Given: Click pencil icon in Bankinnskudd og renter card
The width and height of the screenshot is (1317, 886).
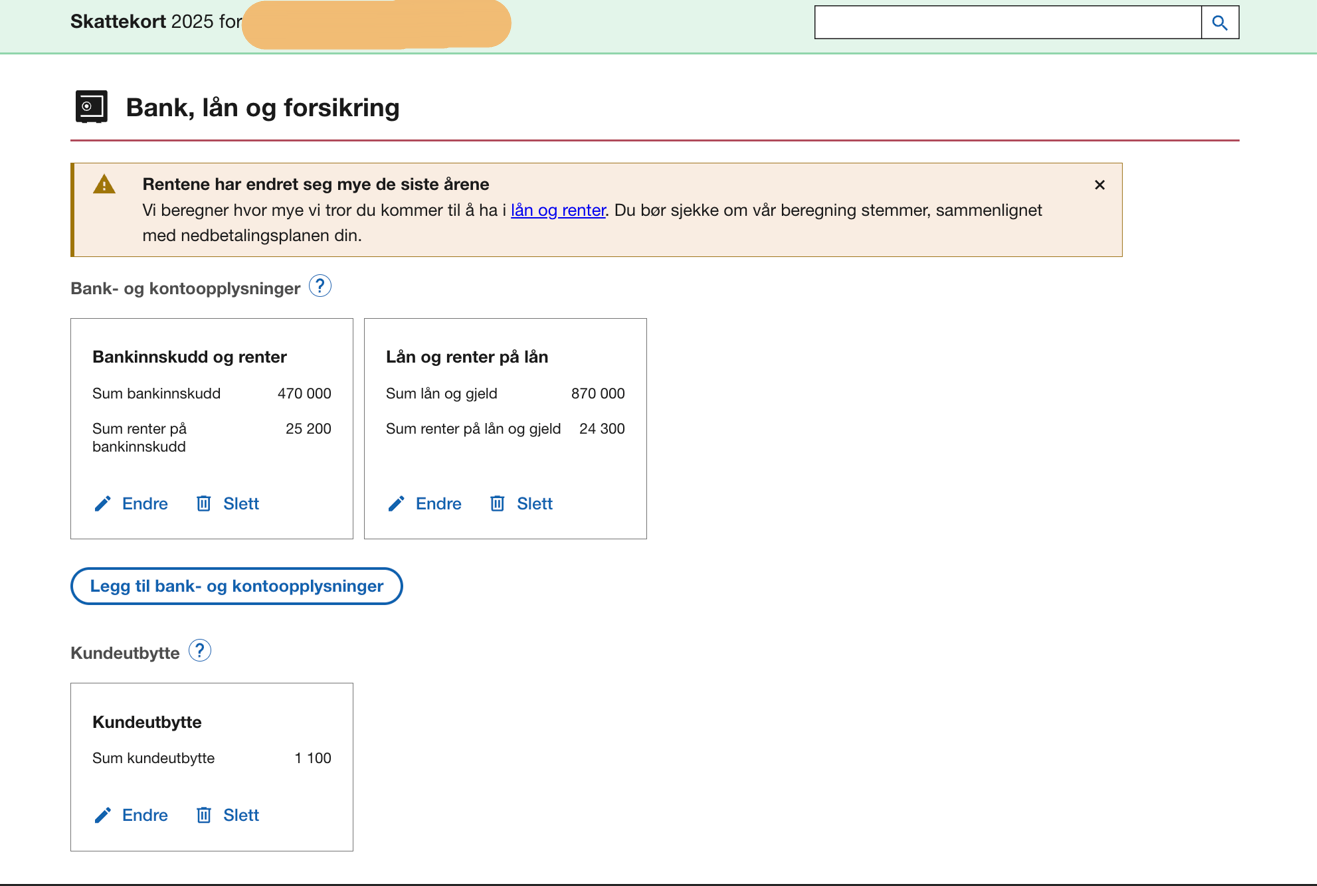Looking at the screenshot, I should pyautogui.click(x=103, y=504).
